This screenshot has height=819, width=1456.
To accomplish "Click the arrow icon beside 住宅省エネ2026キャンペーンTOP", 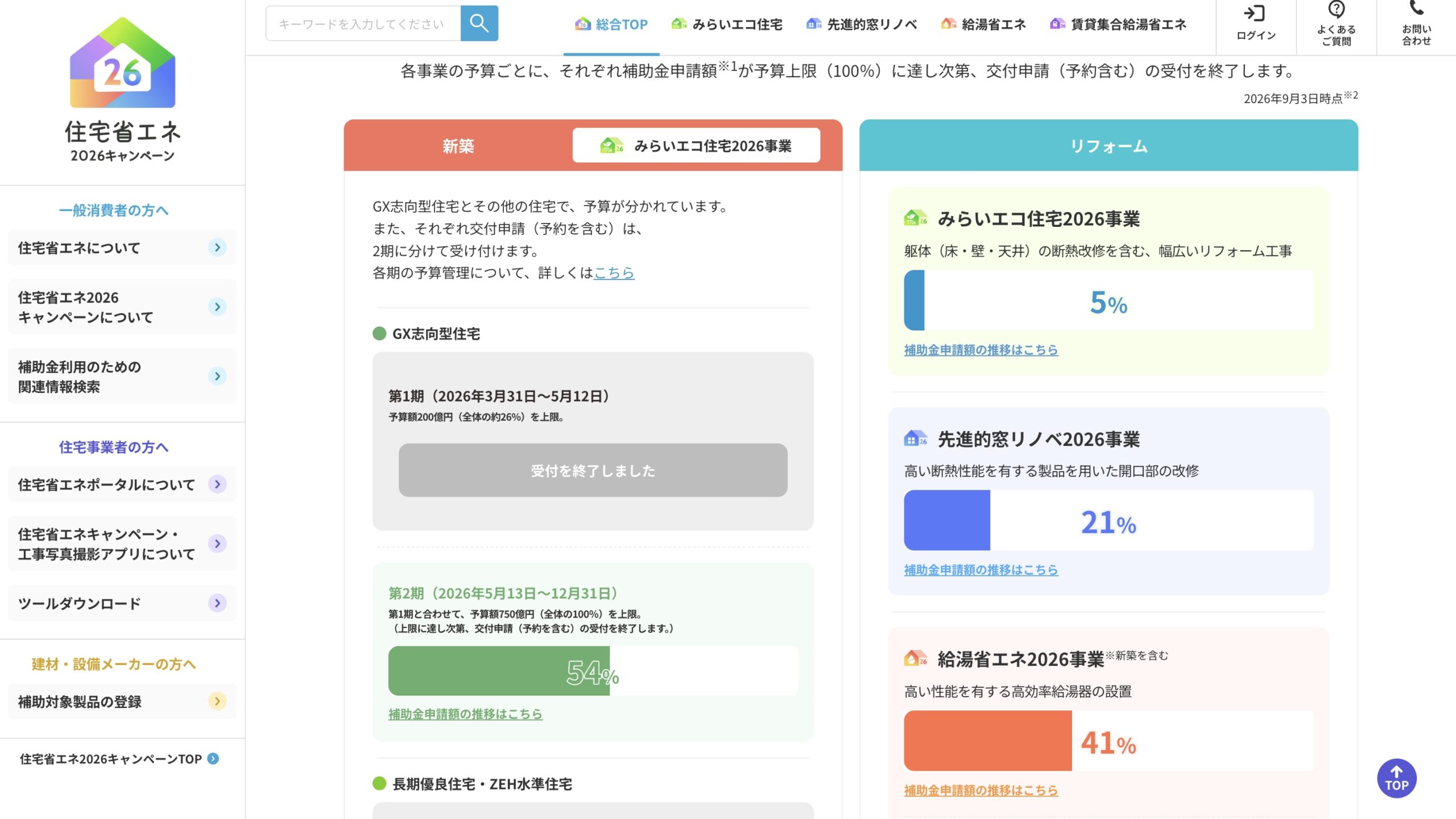I will point(213,759).
